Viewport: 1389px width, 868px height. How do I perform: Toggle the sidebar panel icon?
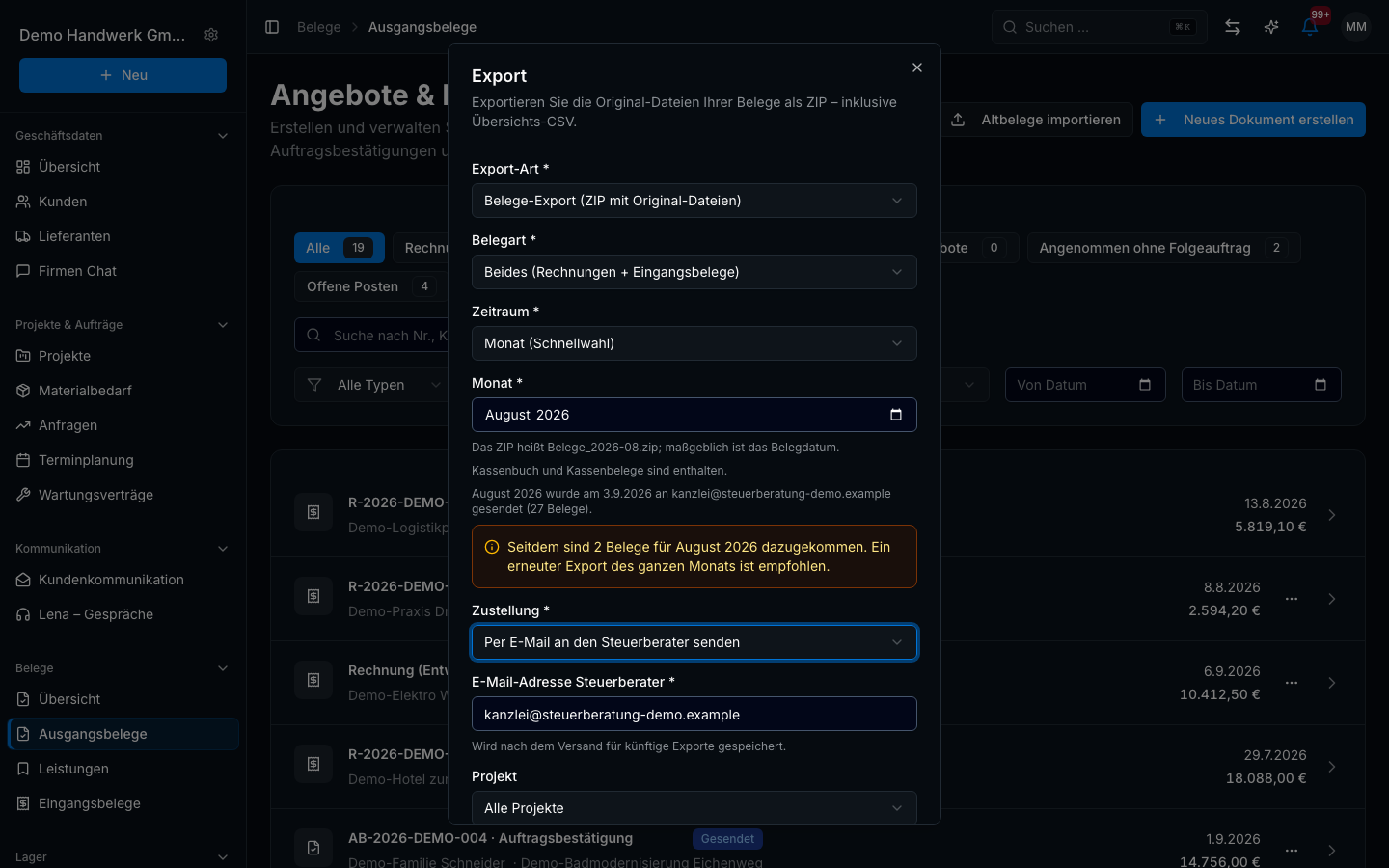point(272,27)
